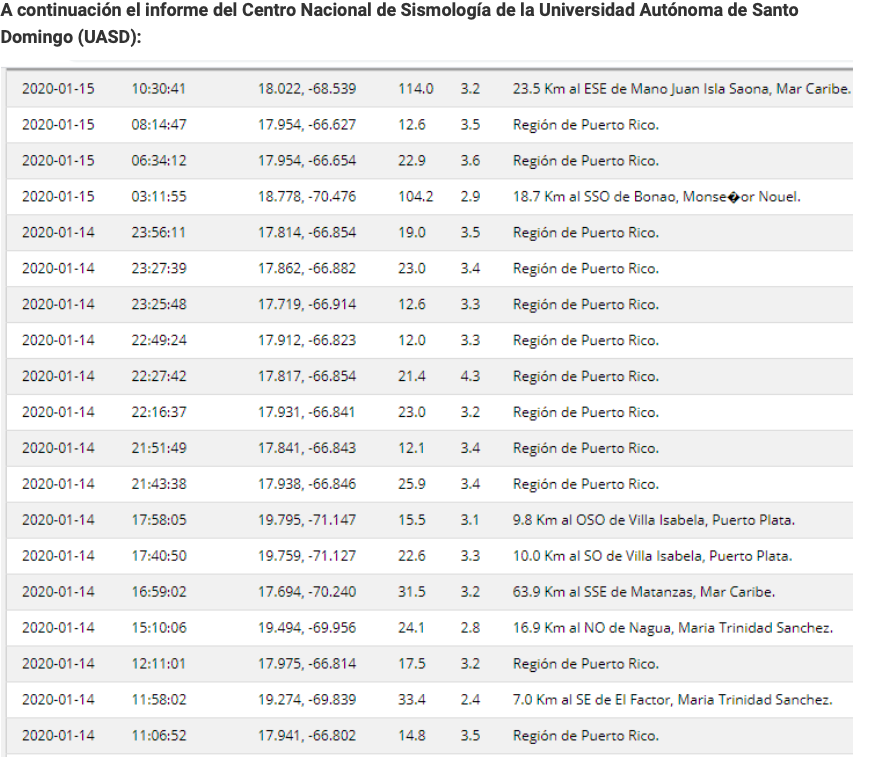
Task: Click location 9.8 Km al OSO de Villa Isabela
Action: [x=609, y=520]
